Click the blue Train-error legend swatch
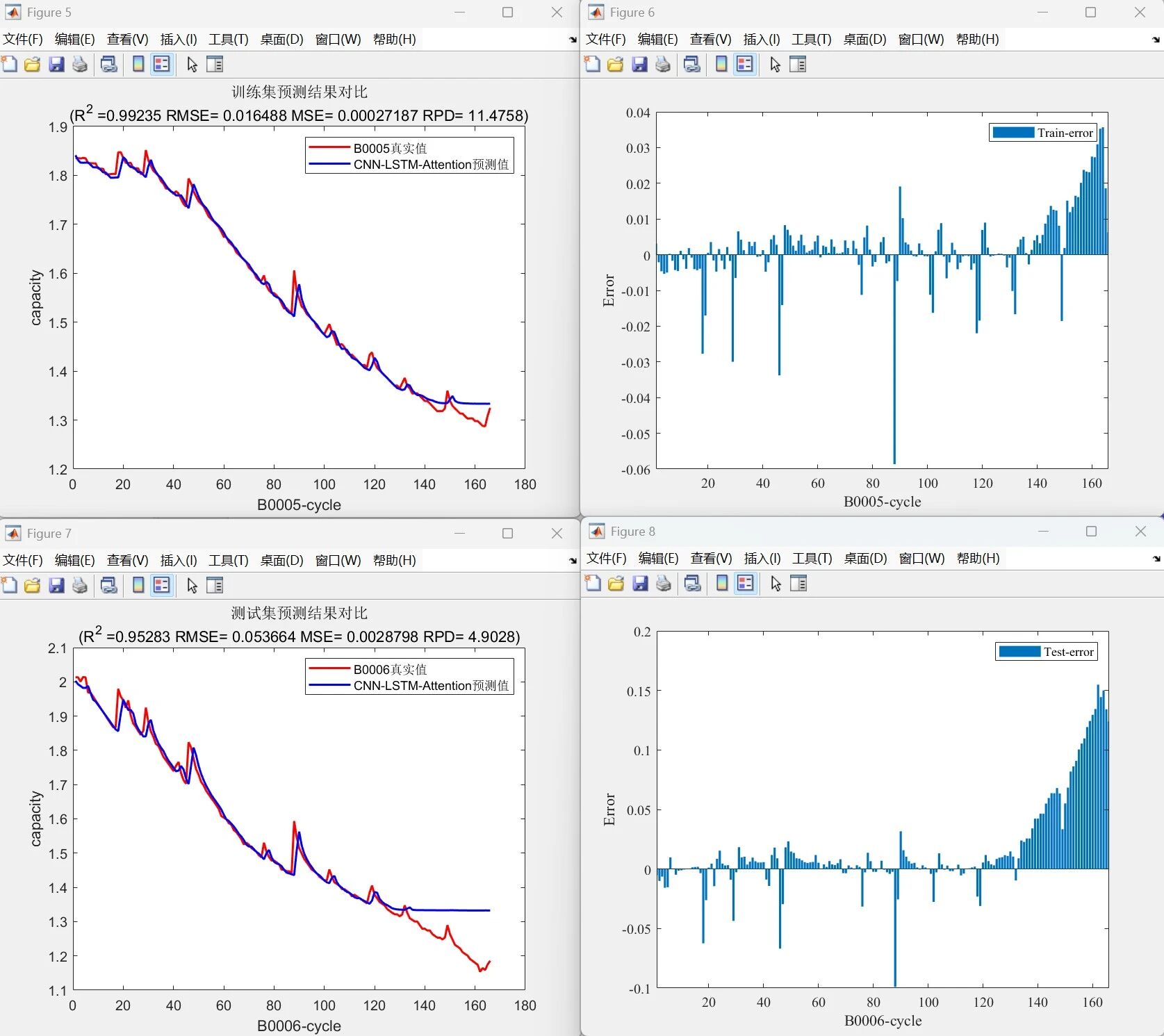 tap(1013, 133)
